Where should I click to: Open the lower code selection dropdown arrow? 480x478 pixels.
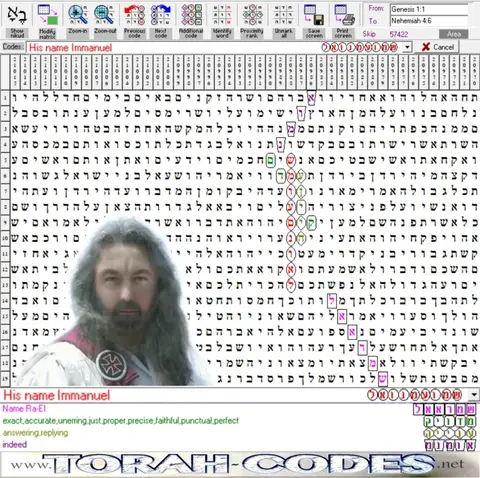[474, 395]
